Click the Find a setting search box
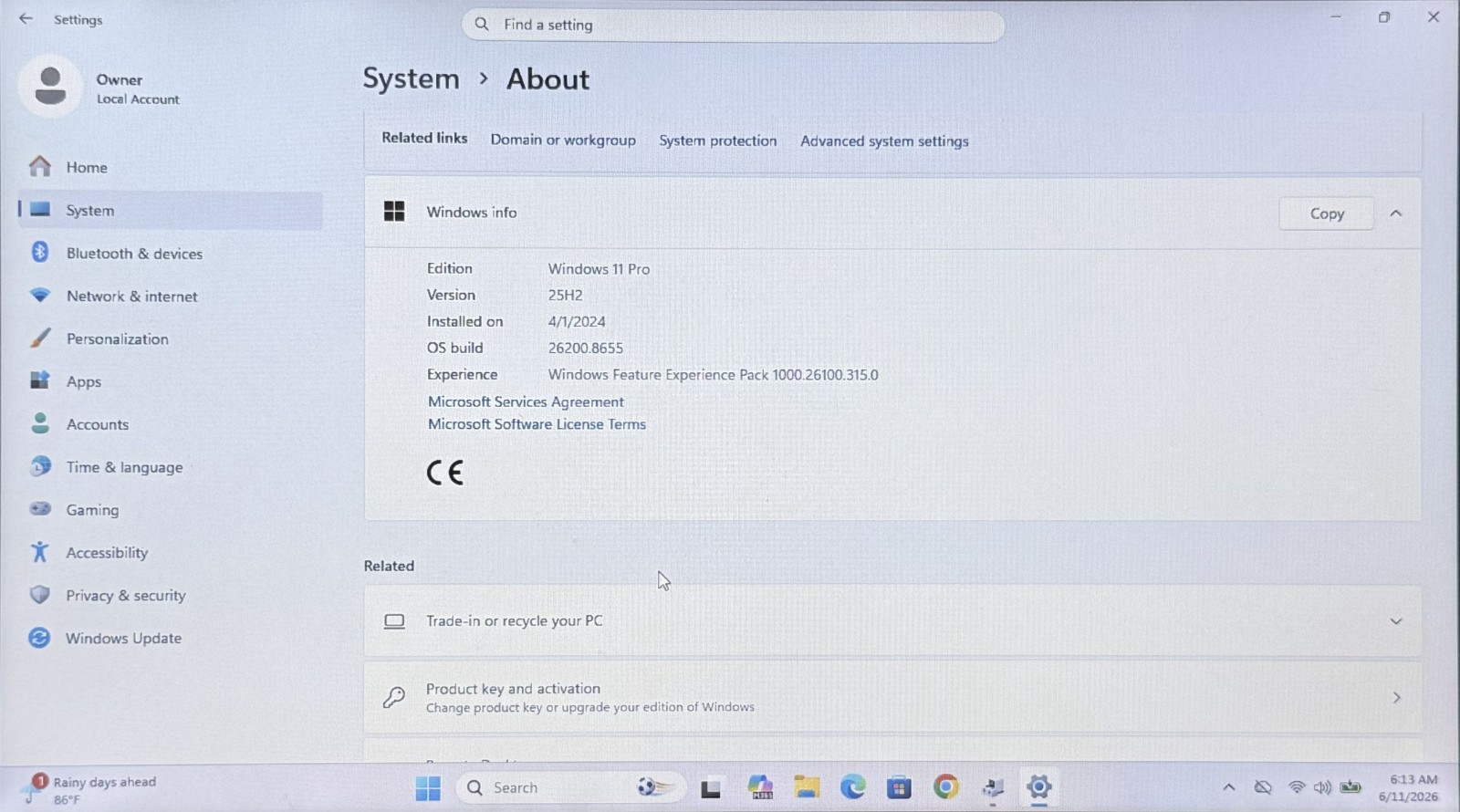 [x=733, y=25]
